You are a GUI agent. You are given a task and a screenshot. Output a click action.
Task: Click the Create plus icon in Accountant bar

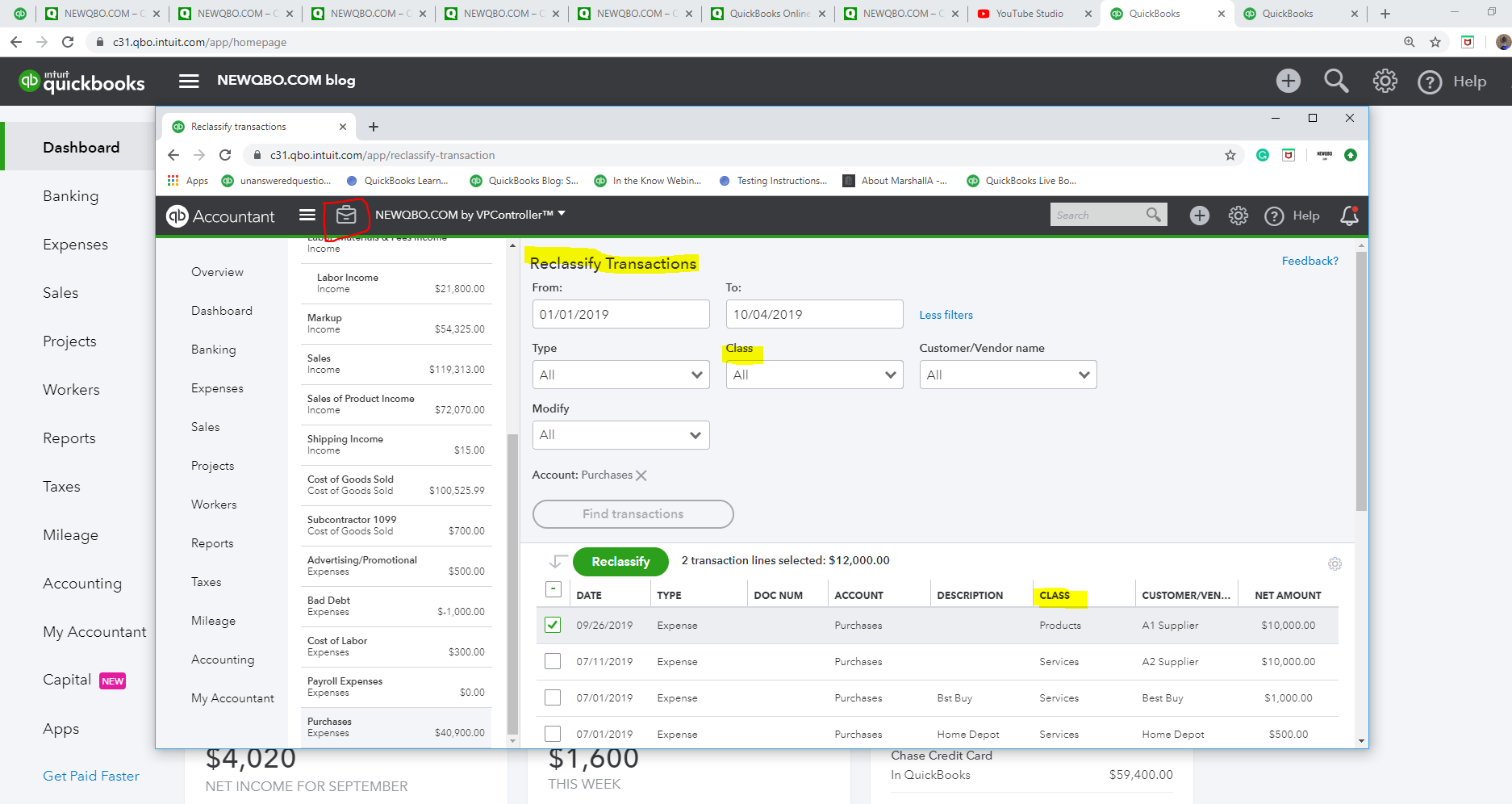click(1200, 216)
